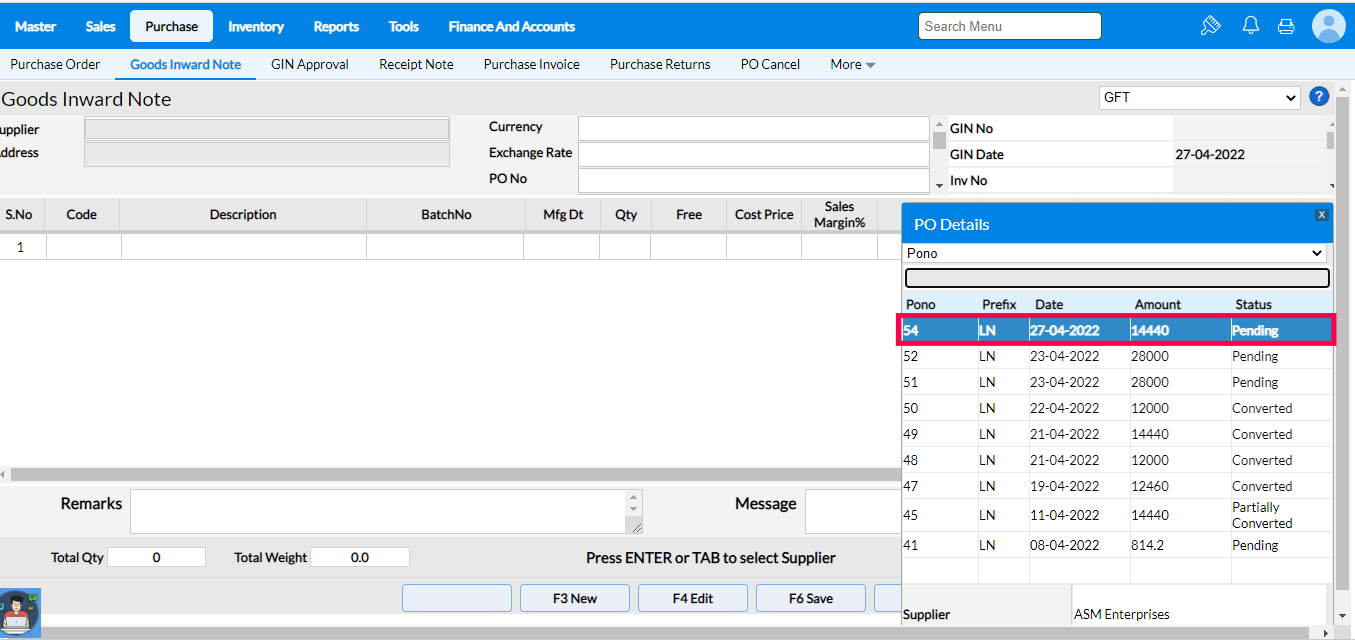Click the F6 Save button
The image size is (1355, 640).
tap(810, 598)
